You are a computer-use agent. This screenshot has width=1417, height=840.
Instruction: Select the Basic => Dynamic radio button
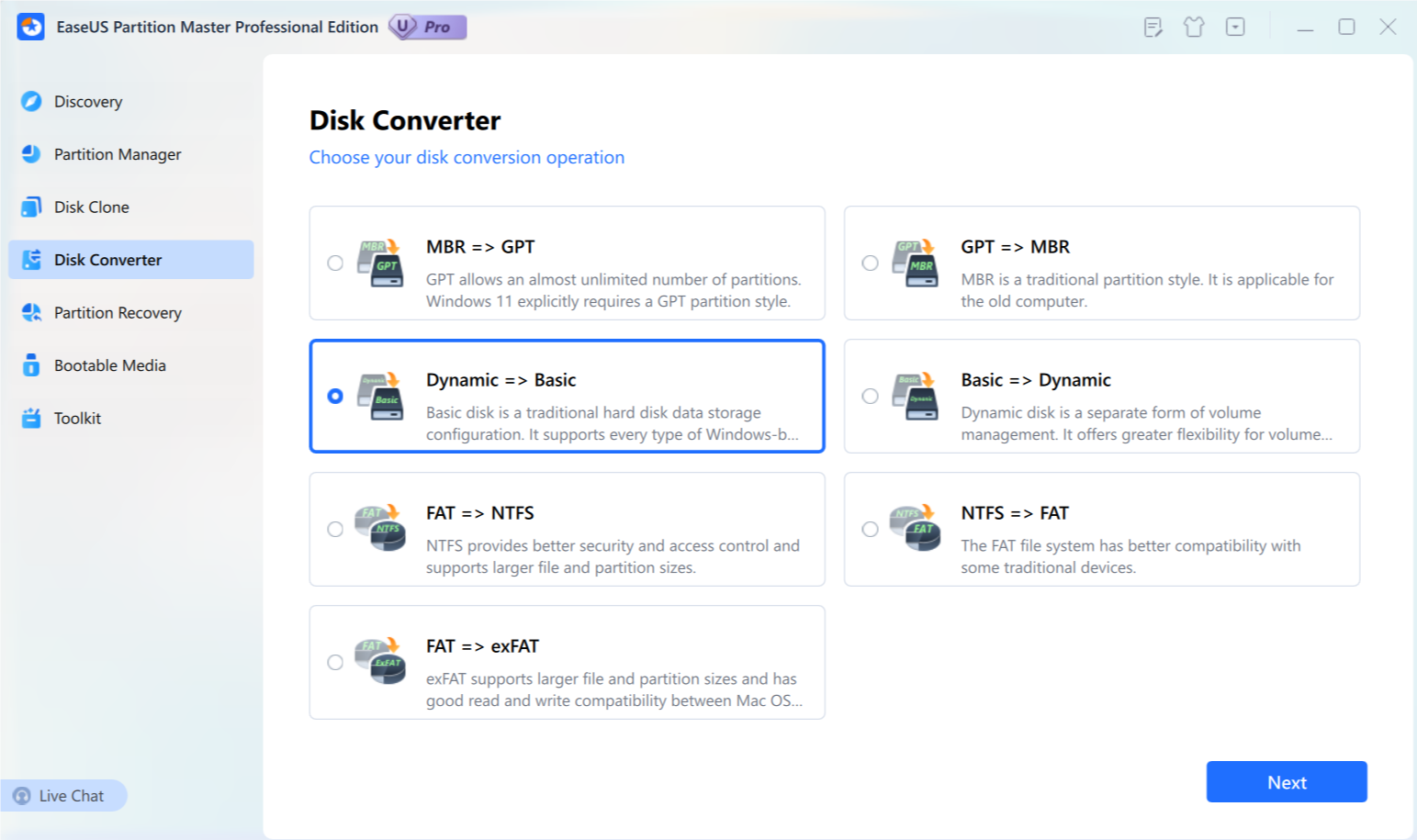(x=870, y=396)
